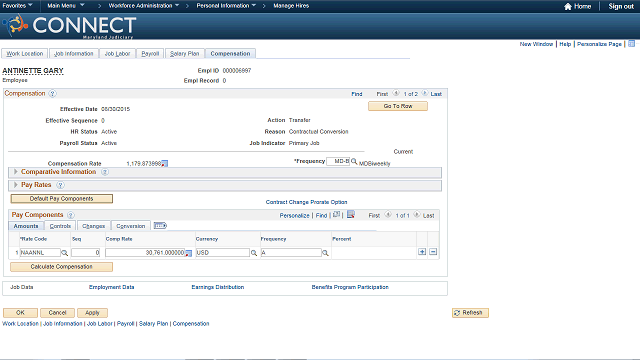The image size is (640, 360).
Task: Open Contract Change Prorate Option link
Action: tap(307, 202)
